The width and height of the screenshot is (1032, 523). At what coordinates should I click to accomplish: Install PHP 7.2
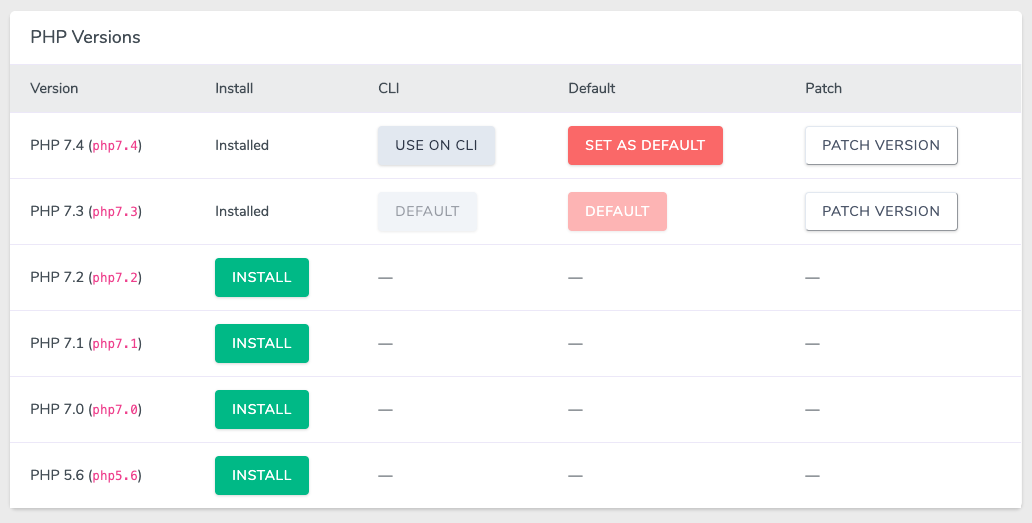(x=262, y=277)
